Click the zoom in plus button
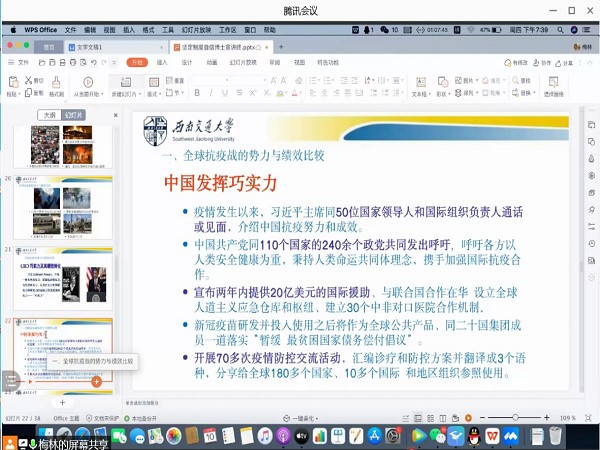The image size is (600, 450). 546,417
